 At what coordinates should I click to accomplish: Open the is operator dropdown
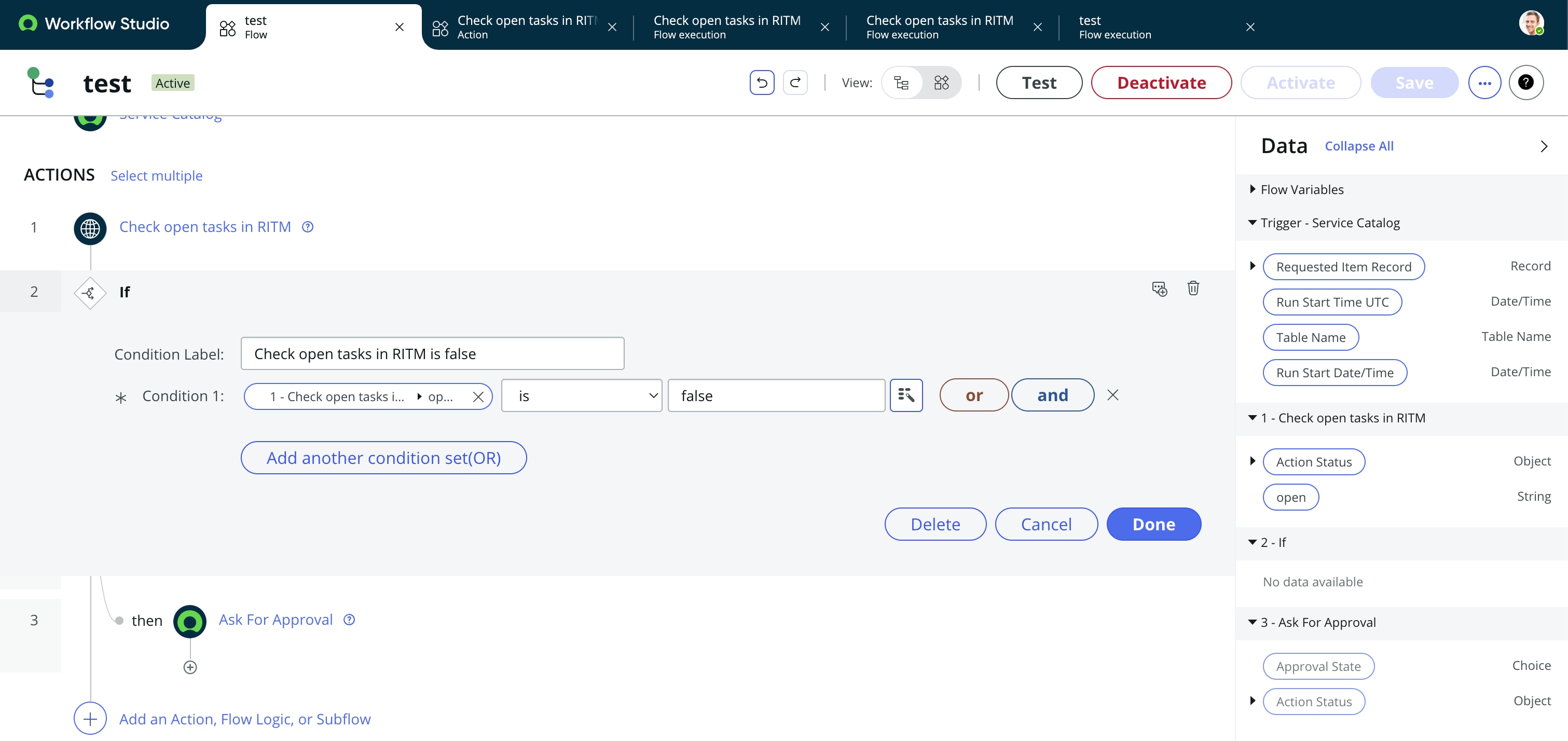click(581, 395)
